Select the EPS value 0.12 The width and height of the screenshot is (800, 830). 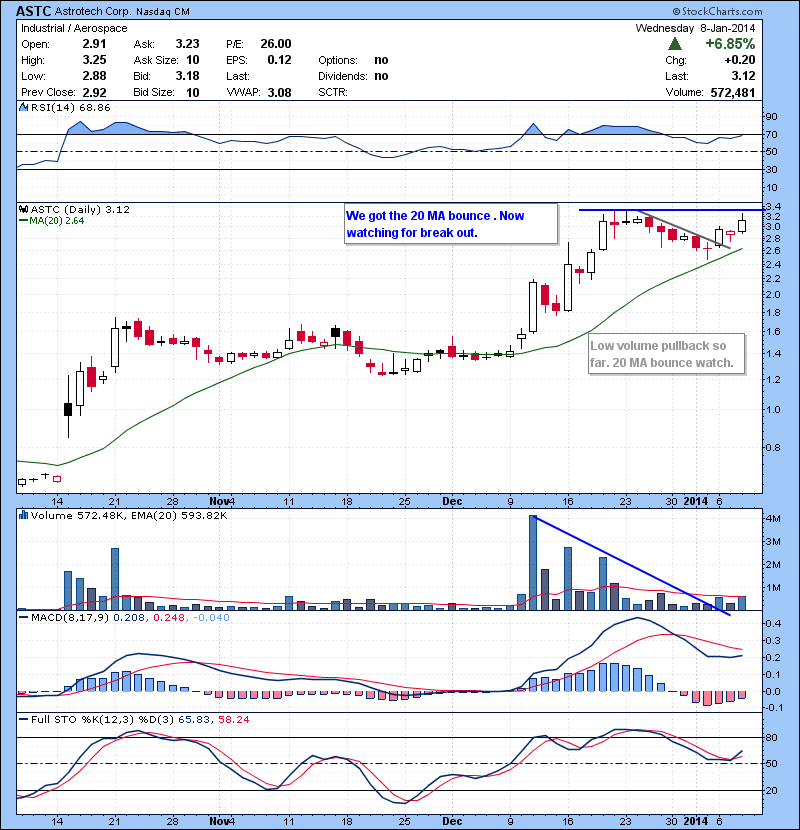pyautogui.click(x=279, y=60)
